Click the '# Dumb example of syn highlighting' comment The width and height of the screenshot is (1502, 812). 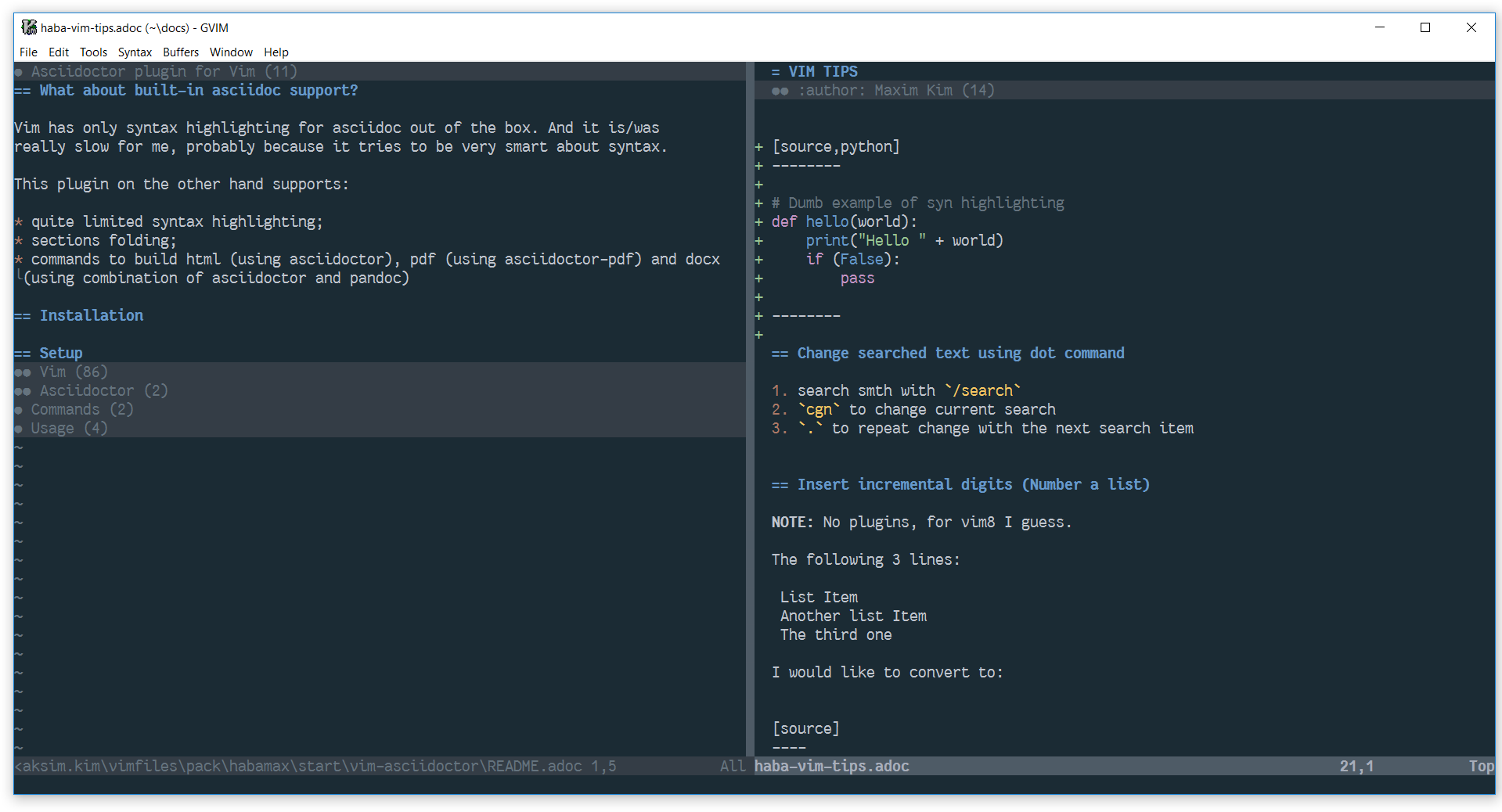coord(918,203)
